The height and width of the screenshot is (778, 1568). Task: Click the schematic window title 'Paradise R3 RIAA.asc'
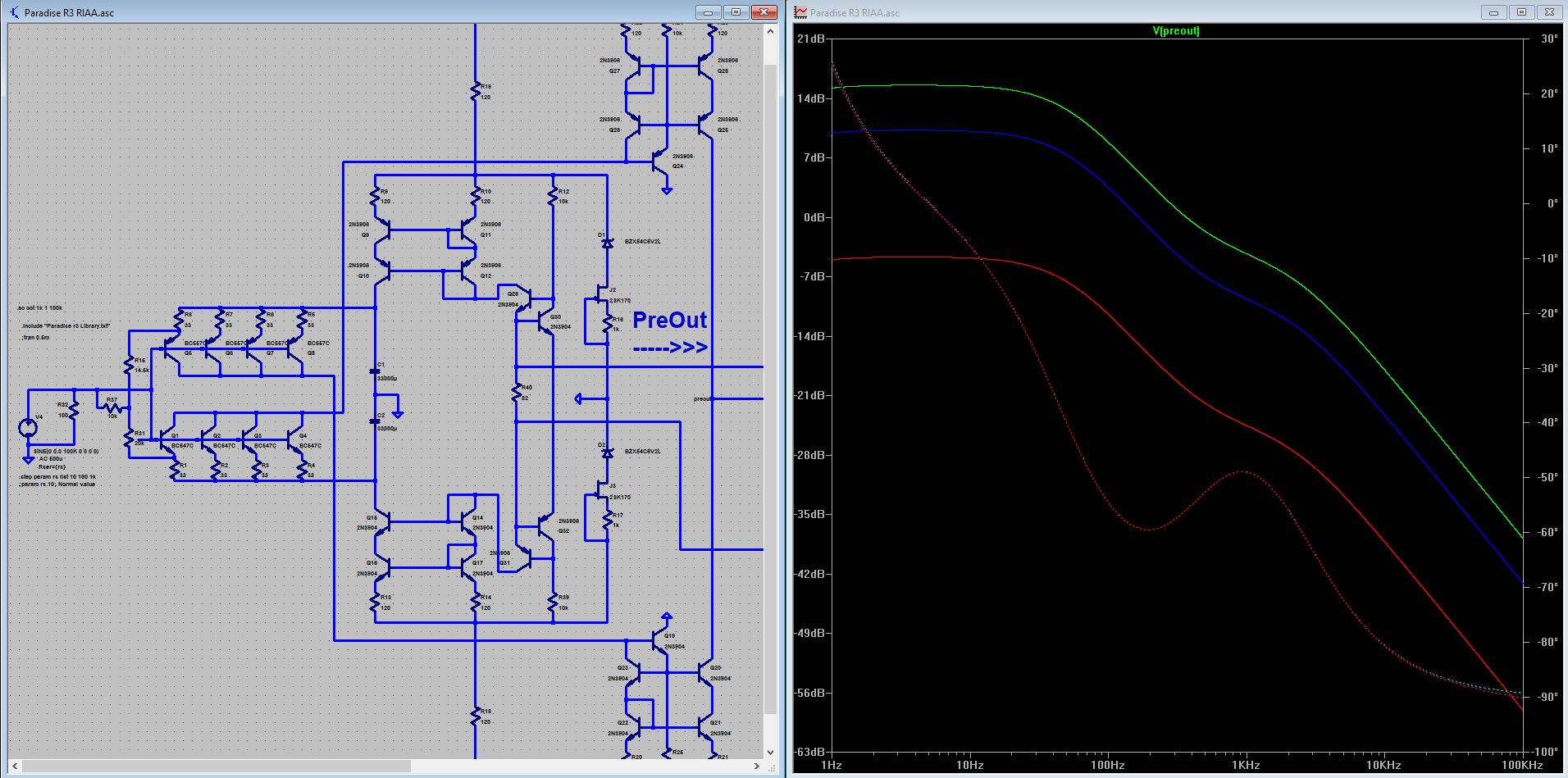69,13
